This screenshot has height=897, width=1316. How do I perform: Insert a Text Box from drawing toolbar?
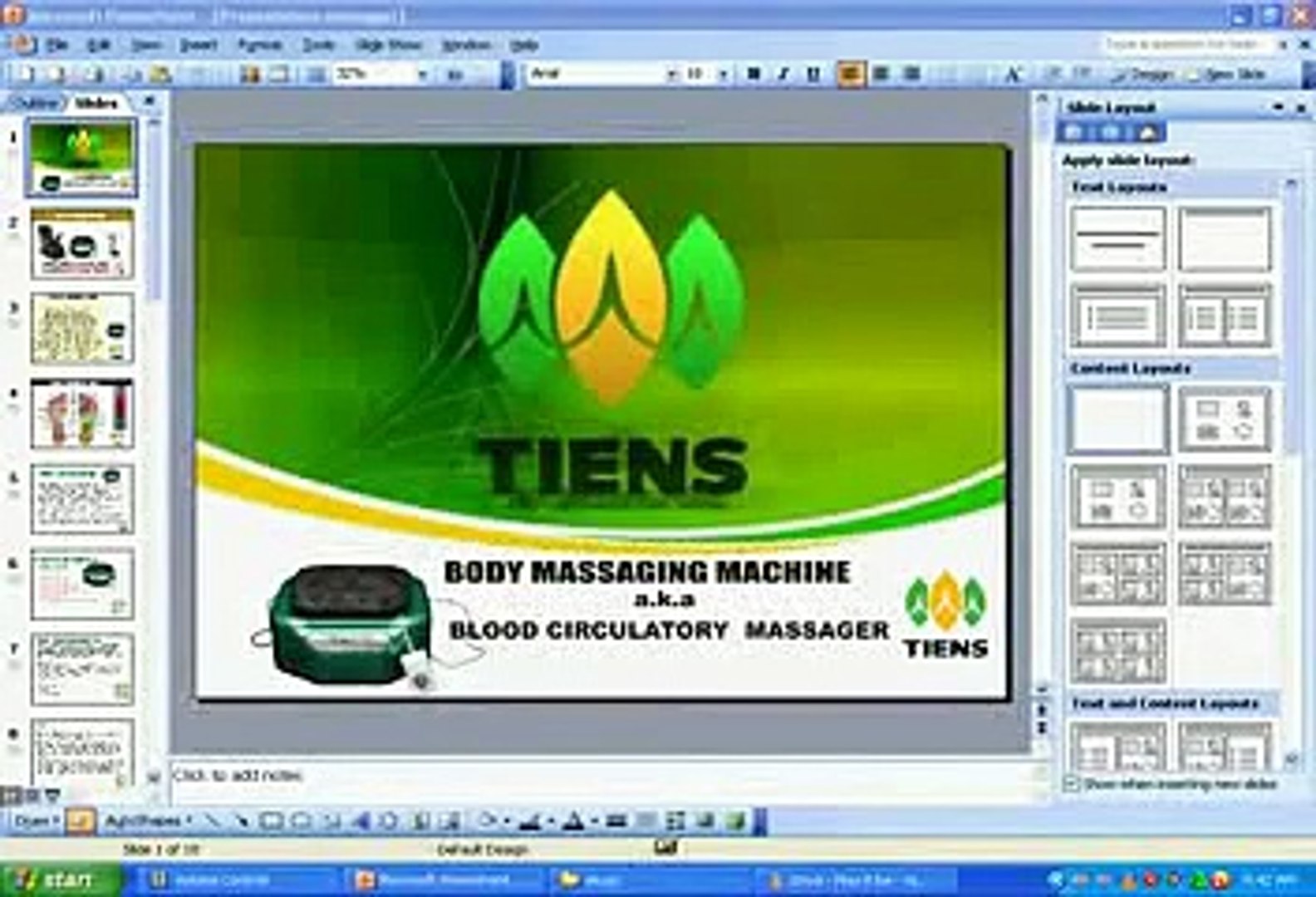click(331, 821)
